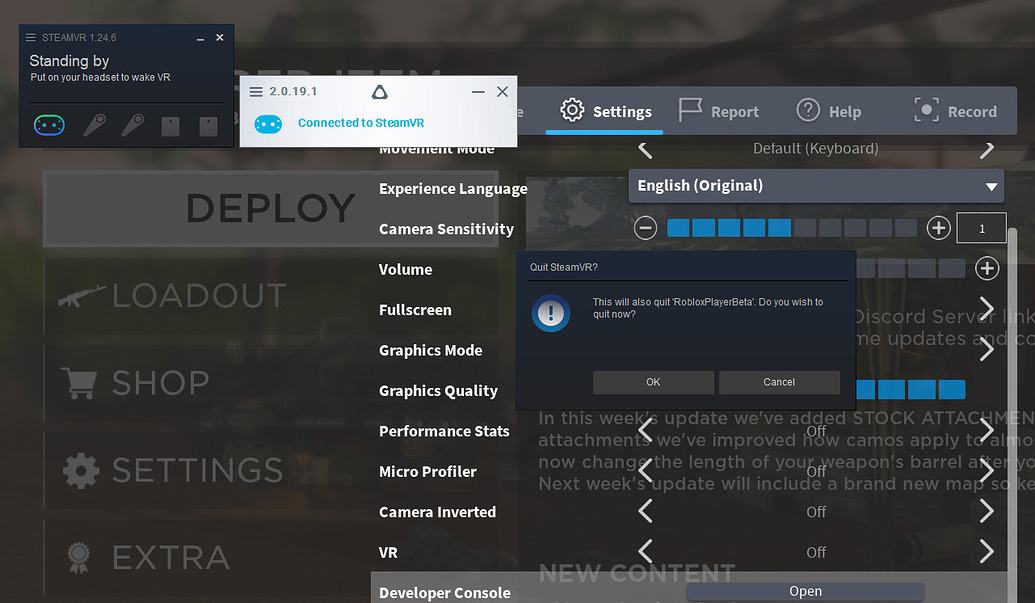Click the right chevron for Movement Mode
Viewport: 1035px width, 603px height.
coord(986,148)
